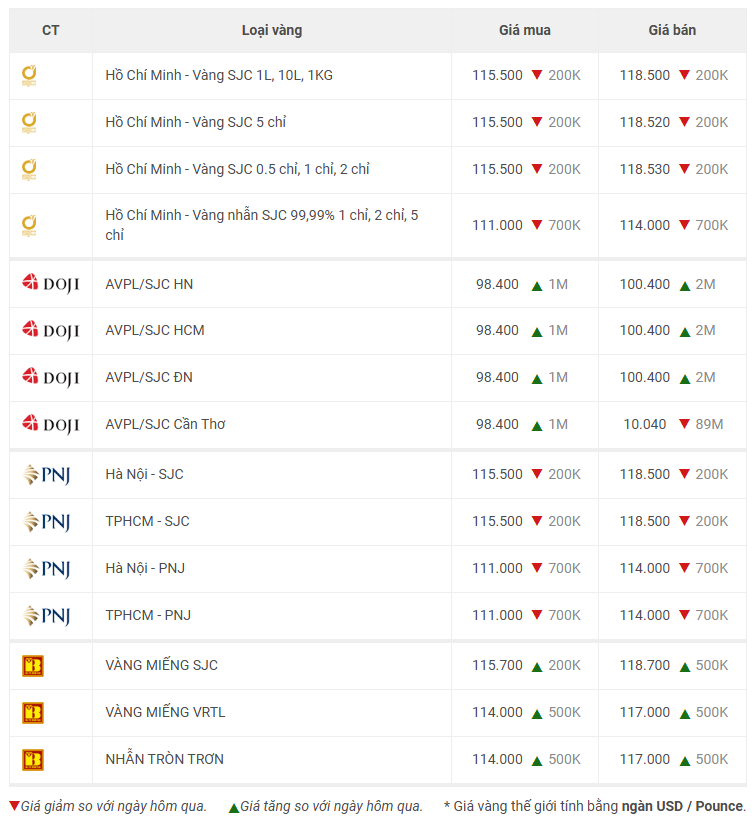This screenshot has height=821, width=756.
Task: Click NHẪN TRÒN TRƠN row name
Action: pos(164,759)
